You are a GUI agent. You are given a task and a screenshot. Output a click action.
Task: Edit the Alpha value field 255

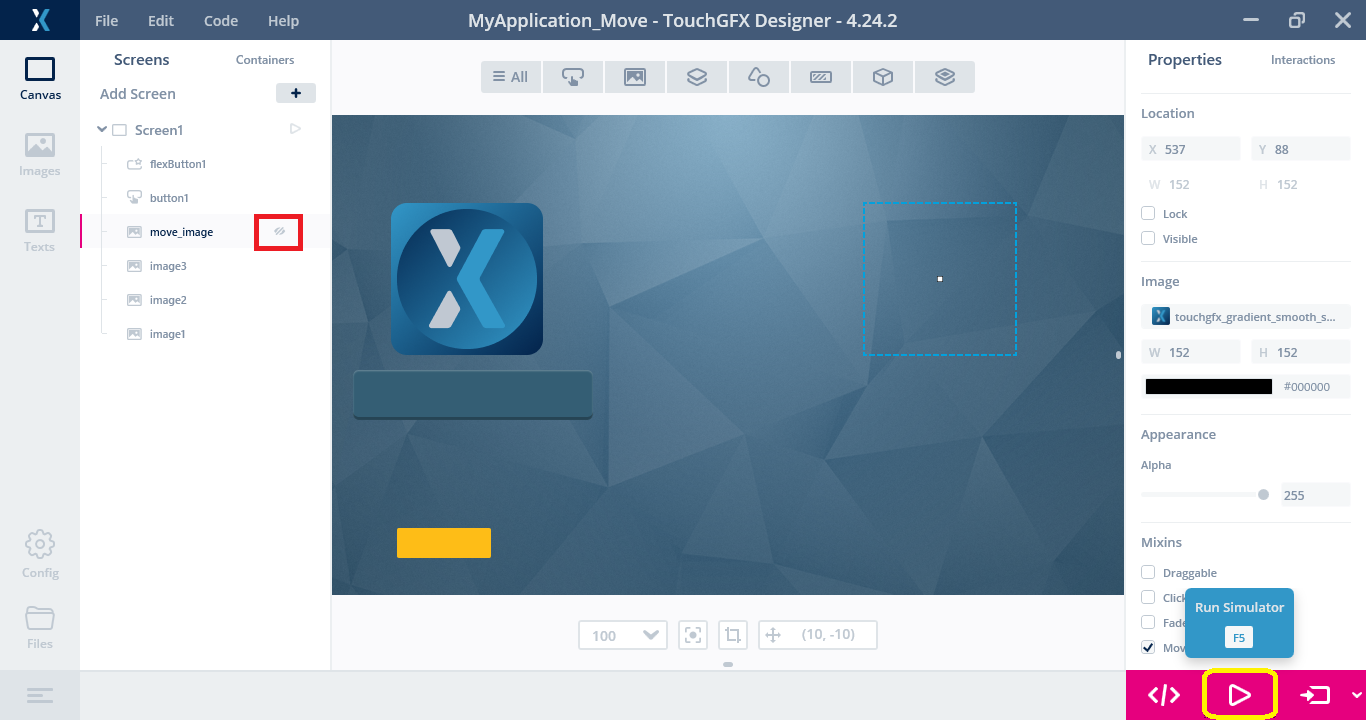[1316, 494]
